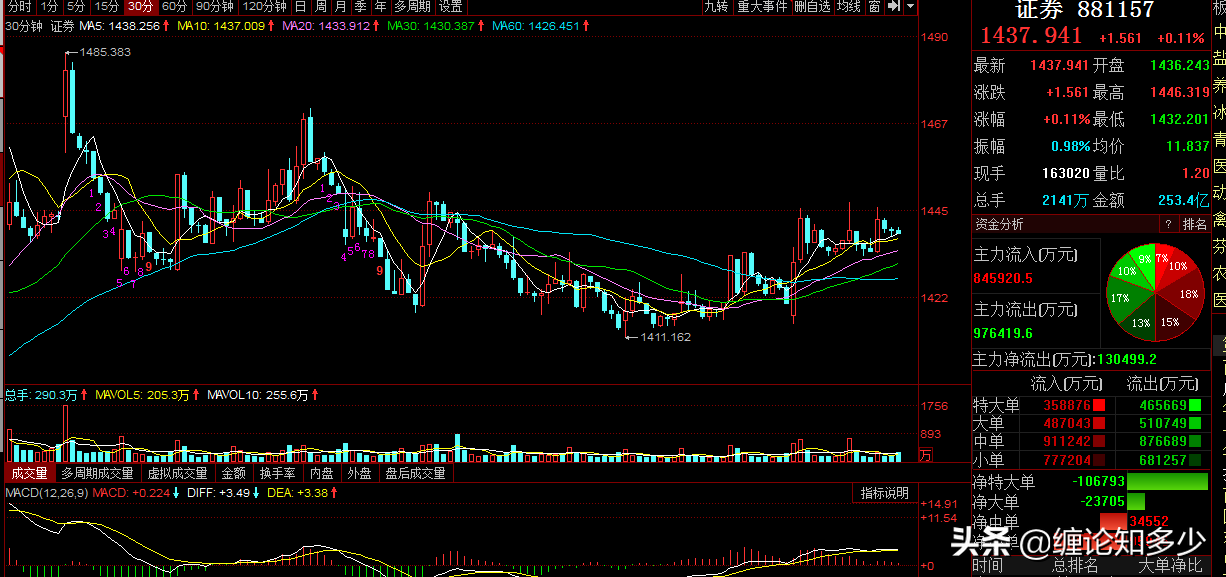Switch to the 金额 tab

(234, 473)
